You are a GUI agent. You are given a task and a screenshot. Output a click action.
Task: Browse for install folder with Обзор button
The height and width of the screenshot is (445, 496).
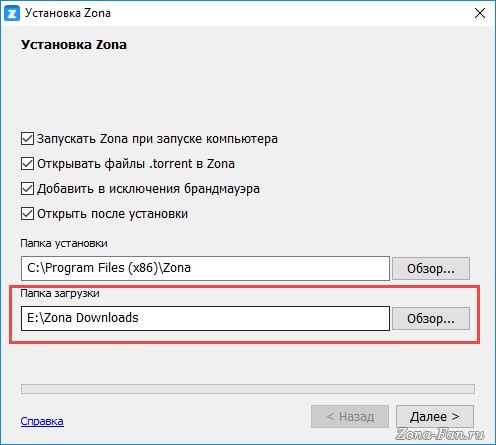(431, 268)
